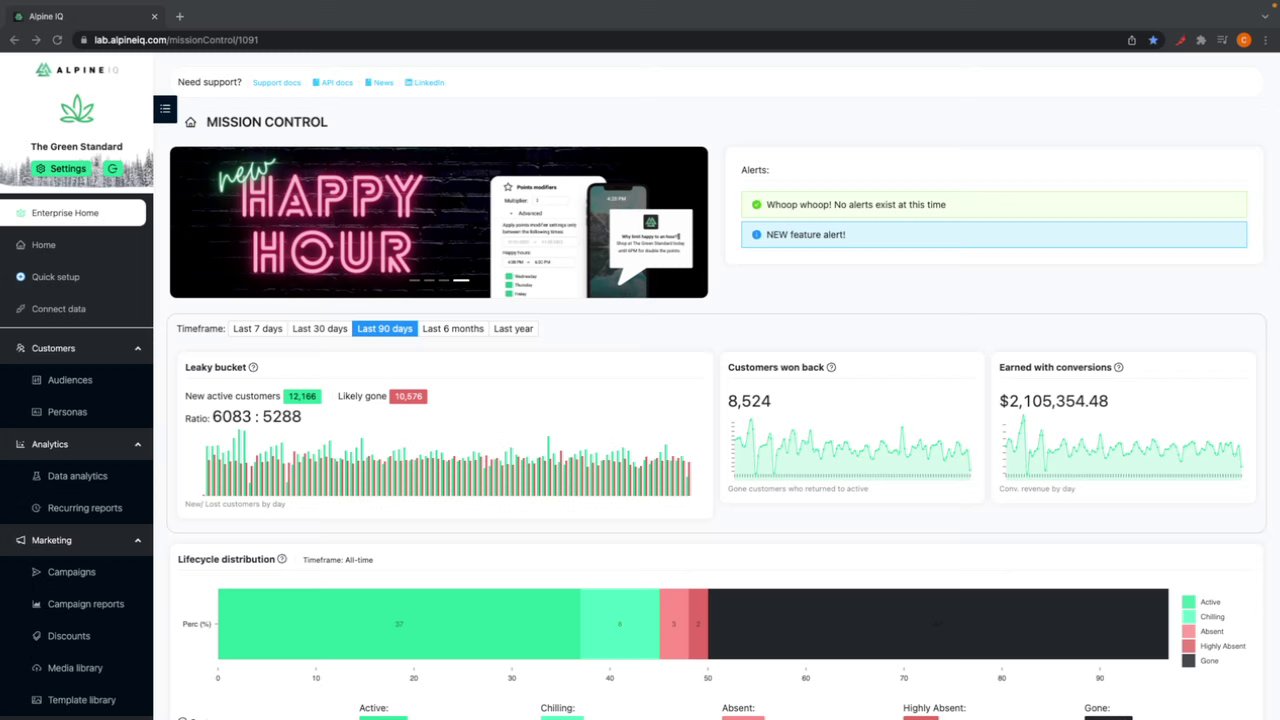Click the Analytics section chart icon
The width and height of the screenshot is (1280, 720).
tap(21, 444)
